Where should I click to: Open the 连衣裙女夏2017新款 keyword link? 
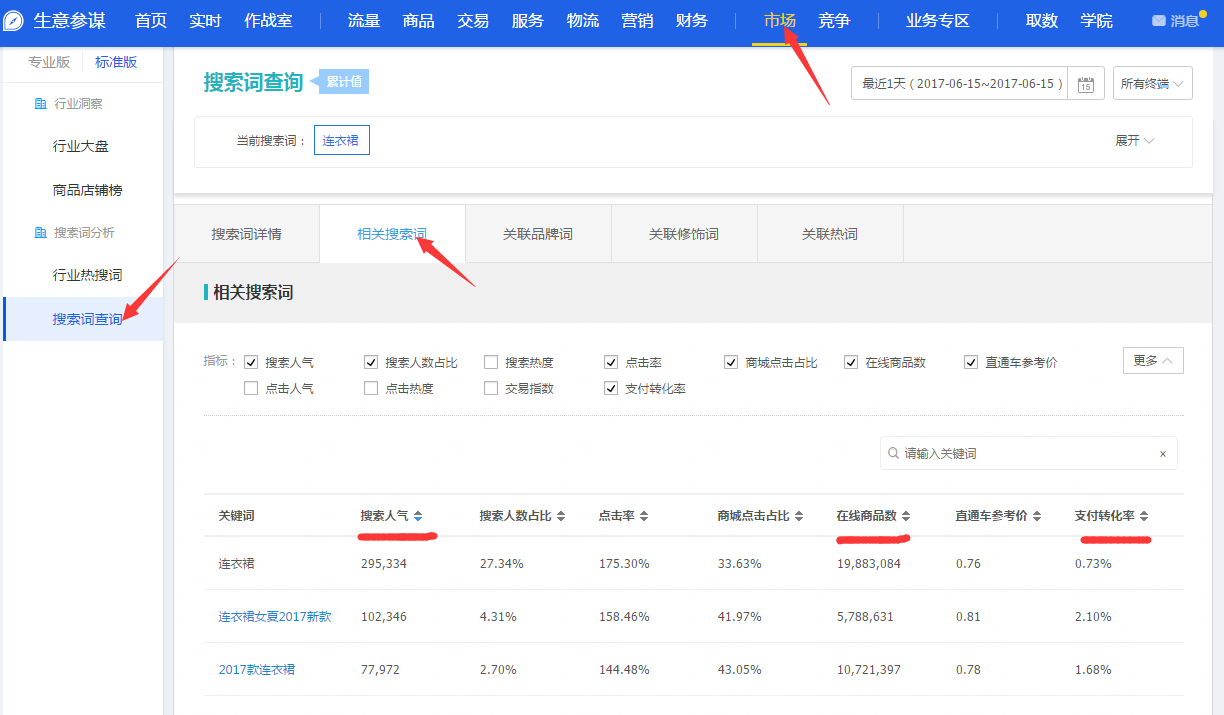[275, 616]
